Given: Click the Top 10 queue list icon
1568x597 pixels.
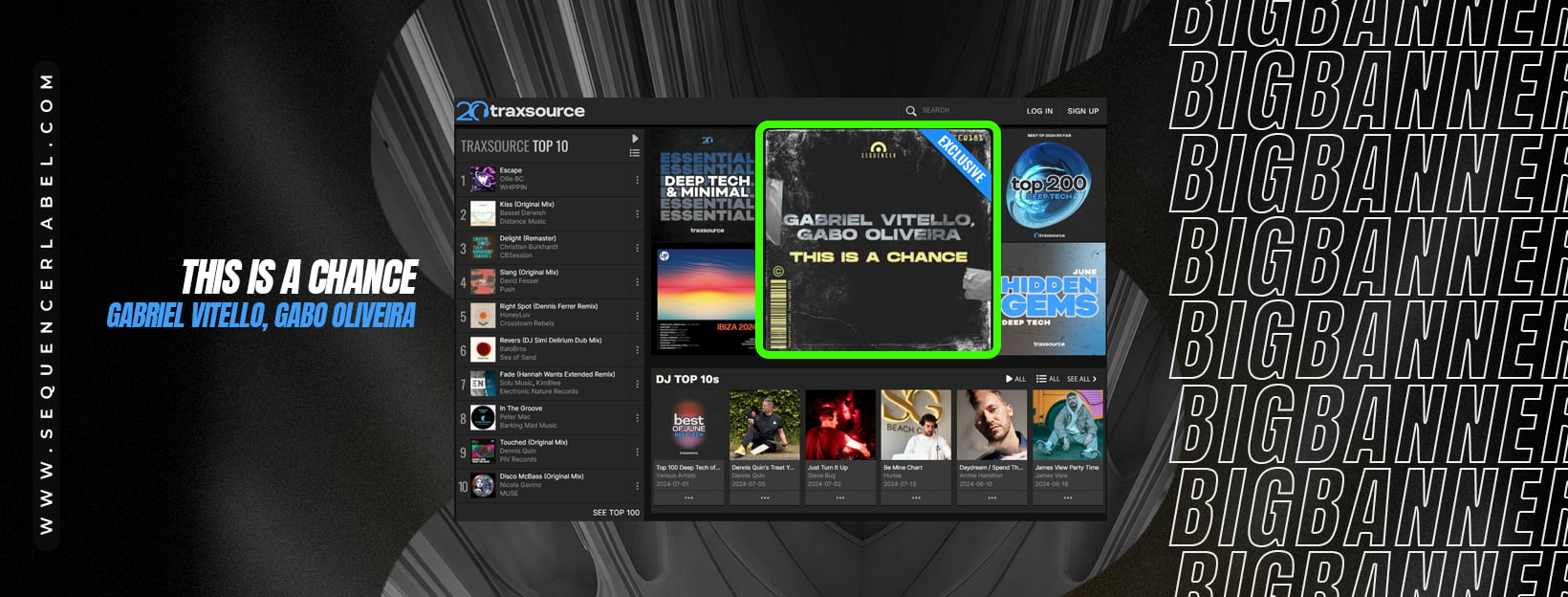Looking at the screenshot, I should tap(635, 153).
